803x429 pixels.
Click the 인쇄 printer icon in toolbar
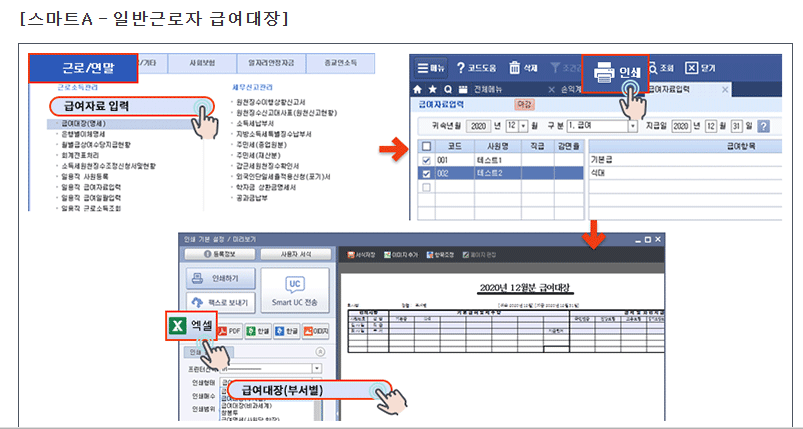pyautogui.click(x=603, y=72)
